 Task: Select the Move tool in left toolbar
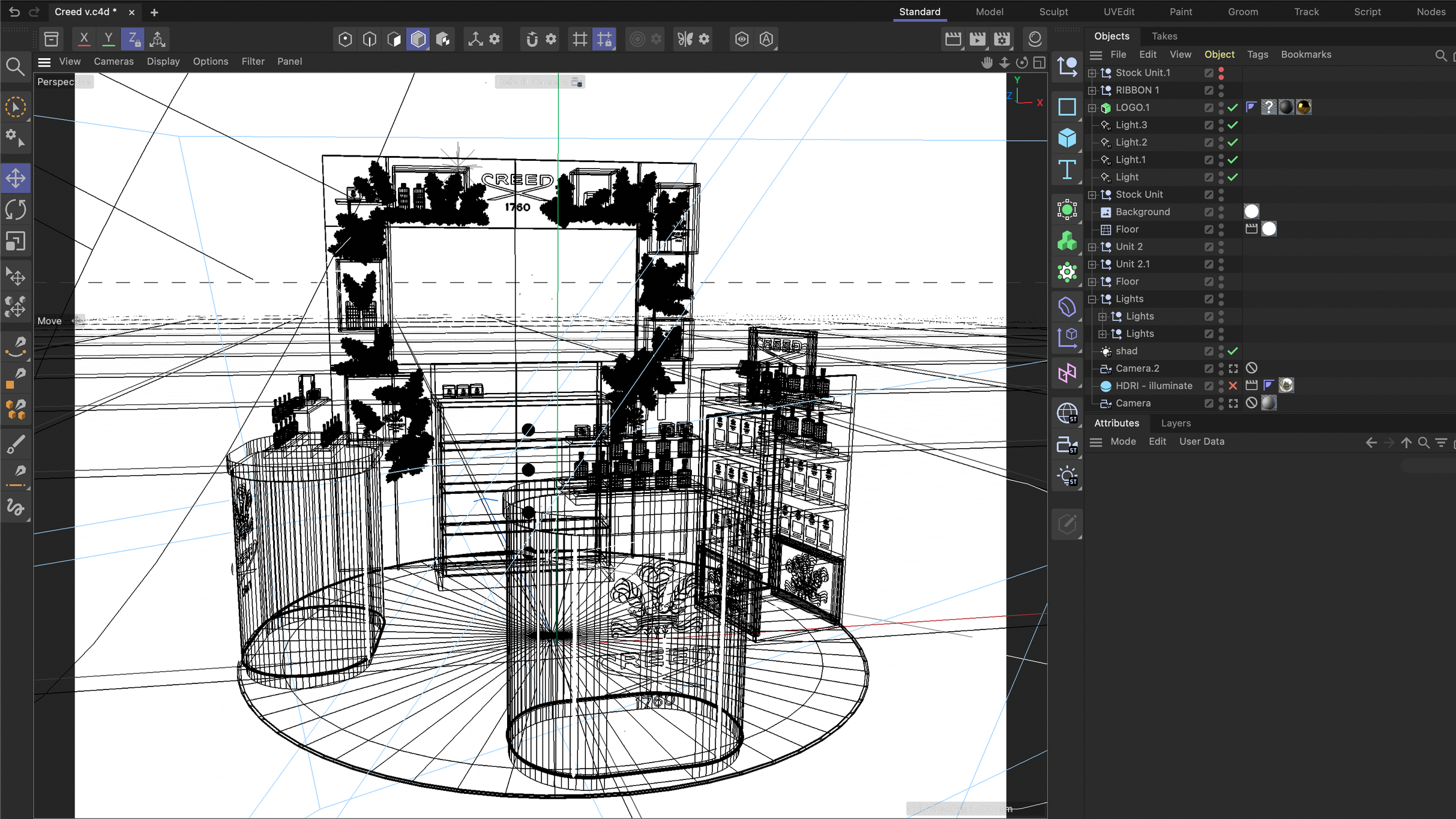[x=16, y=178]
